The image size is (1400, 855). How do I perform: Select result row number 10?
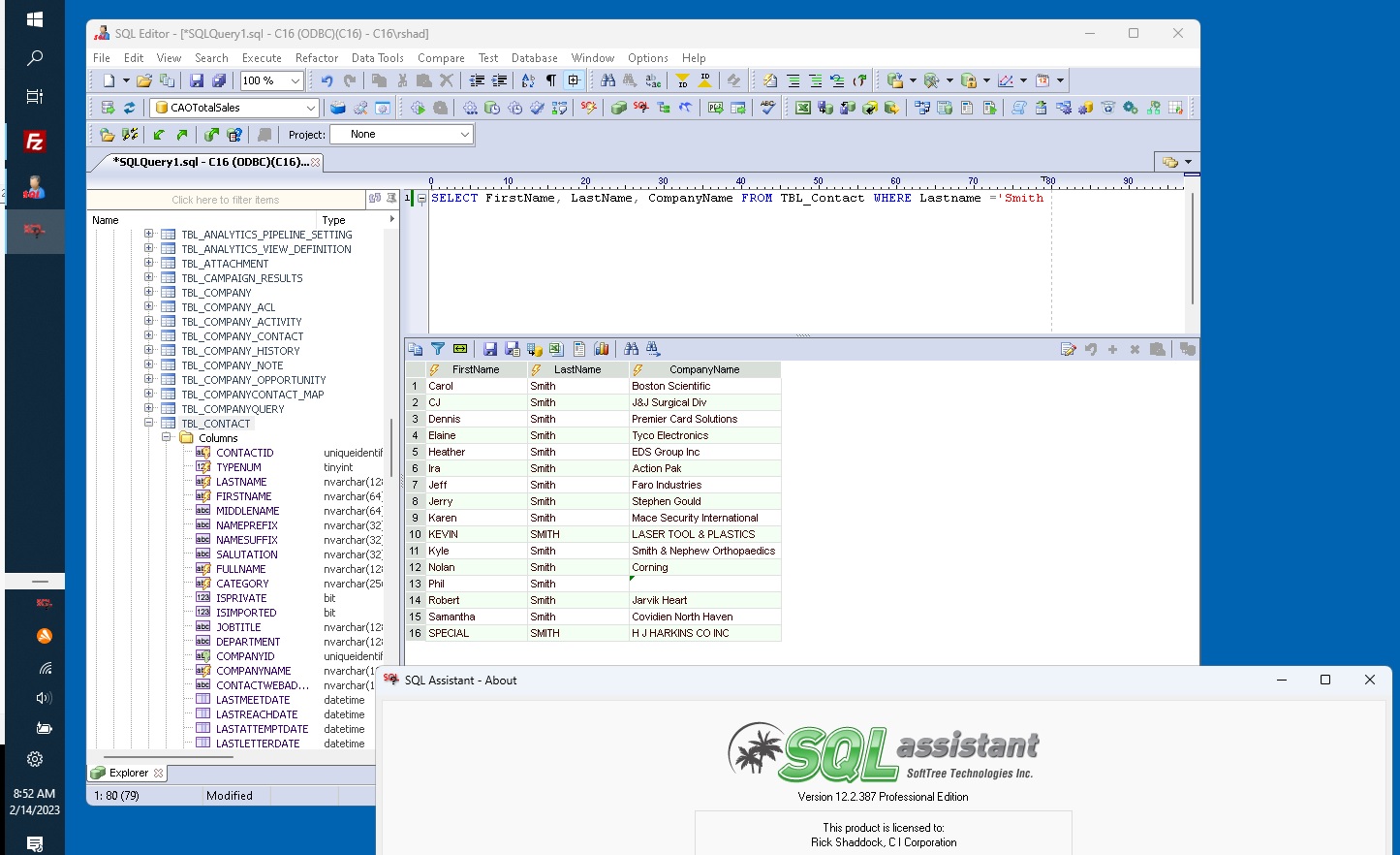[415, 534]
